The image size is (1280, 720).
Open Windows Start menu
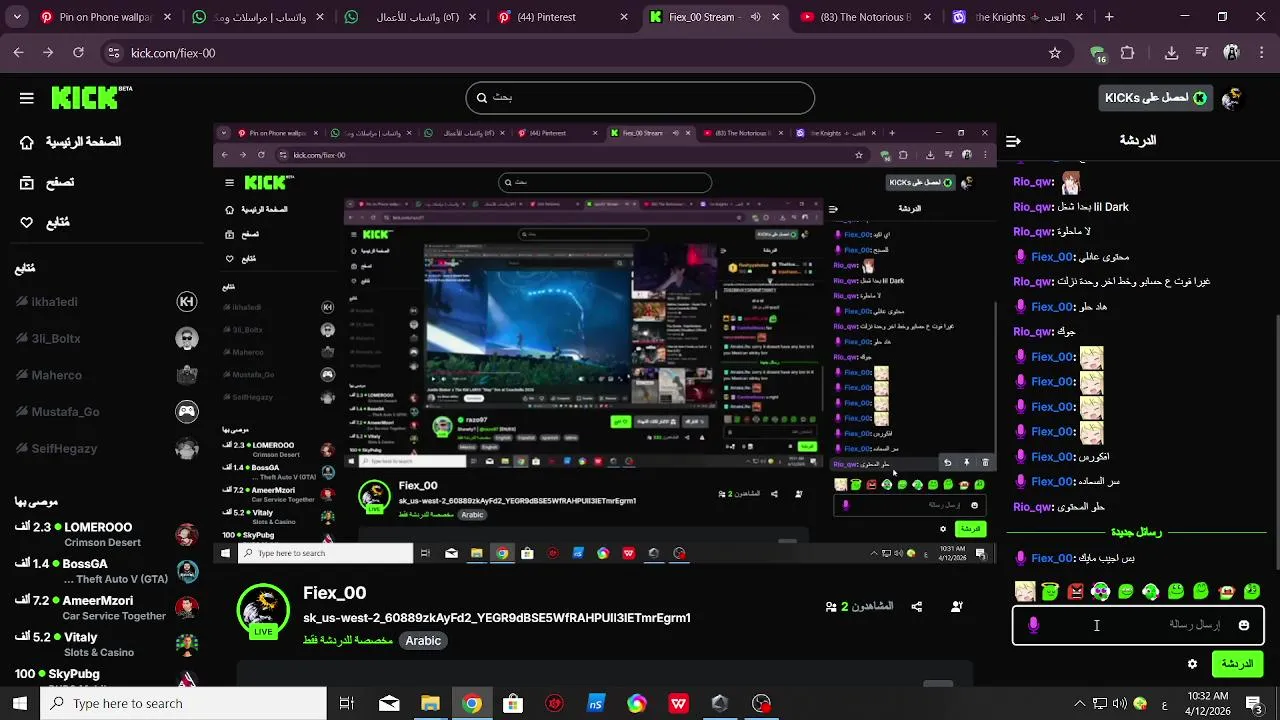pos(19,704)
